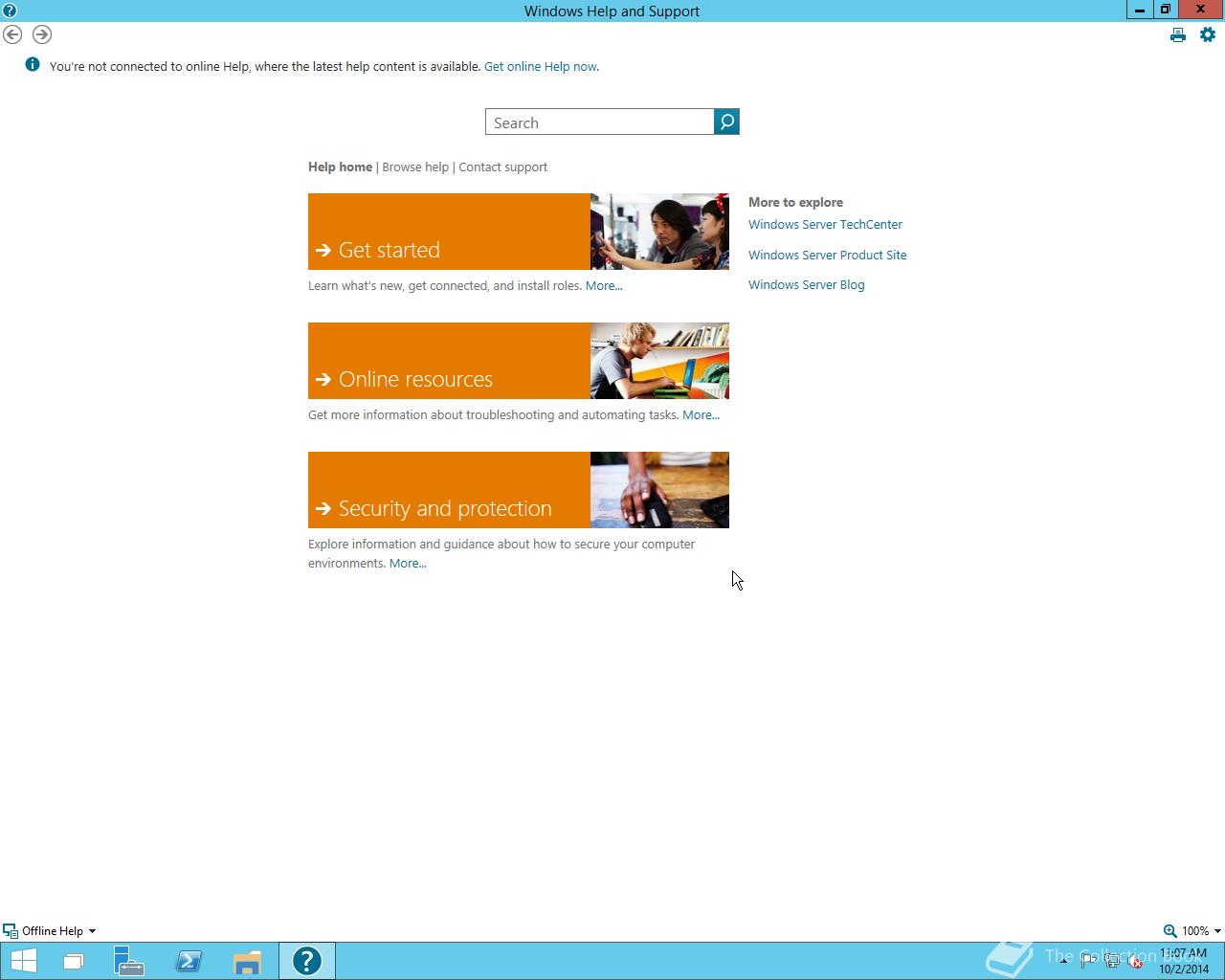Expand the Offline Help dropdown

click(x=92, y=930)
